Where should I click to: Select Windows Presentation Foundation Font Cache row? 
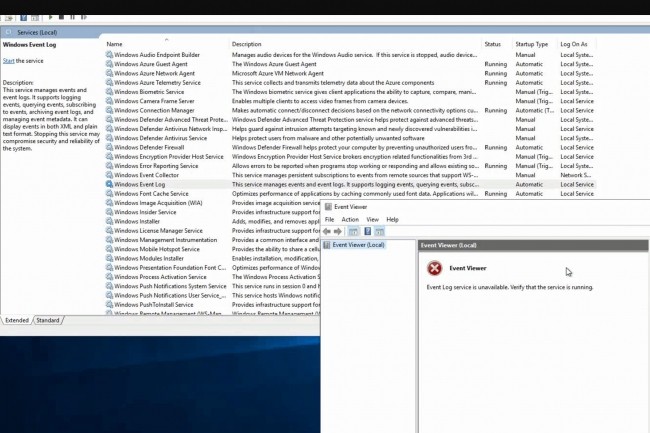(213, 267)
